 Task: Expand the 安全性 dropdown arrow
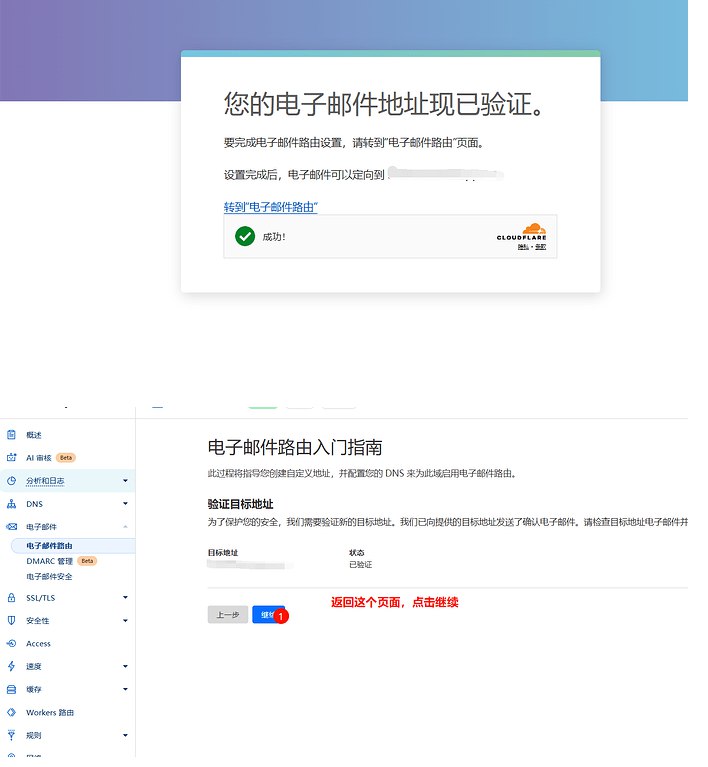pyautogui.click(x=125, y=620)
